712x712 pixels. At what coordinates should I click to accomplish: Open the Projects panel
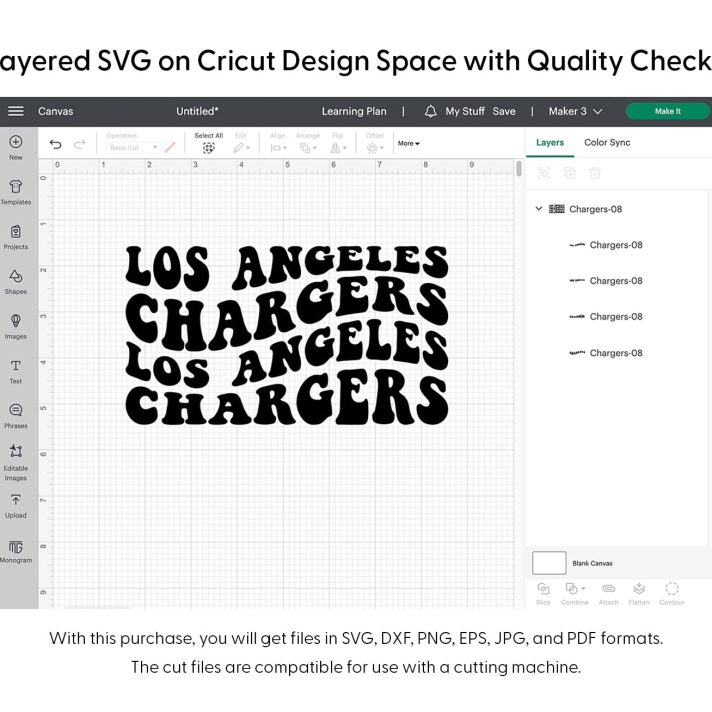click(15, 237)
